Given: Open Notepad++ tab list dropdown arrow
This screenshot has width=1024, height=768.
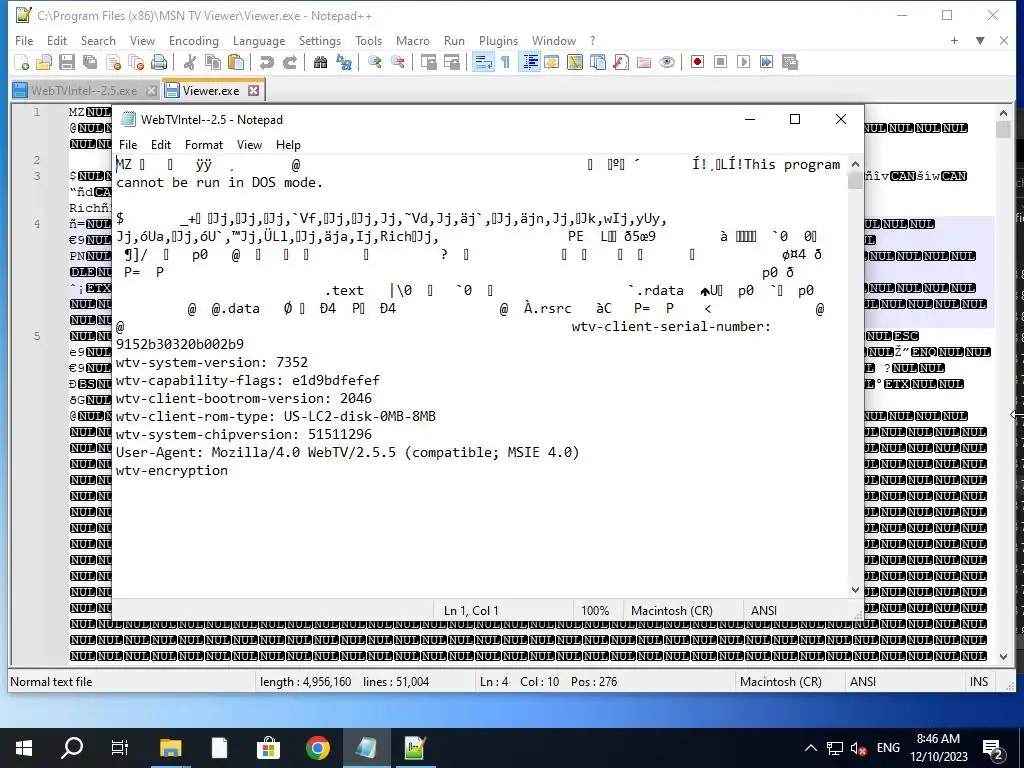Looking at the screenshot, I should point(980,40).
